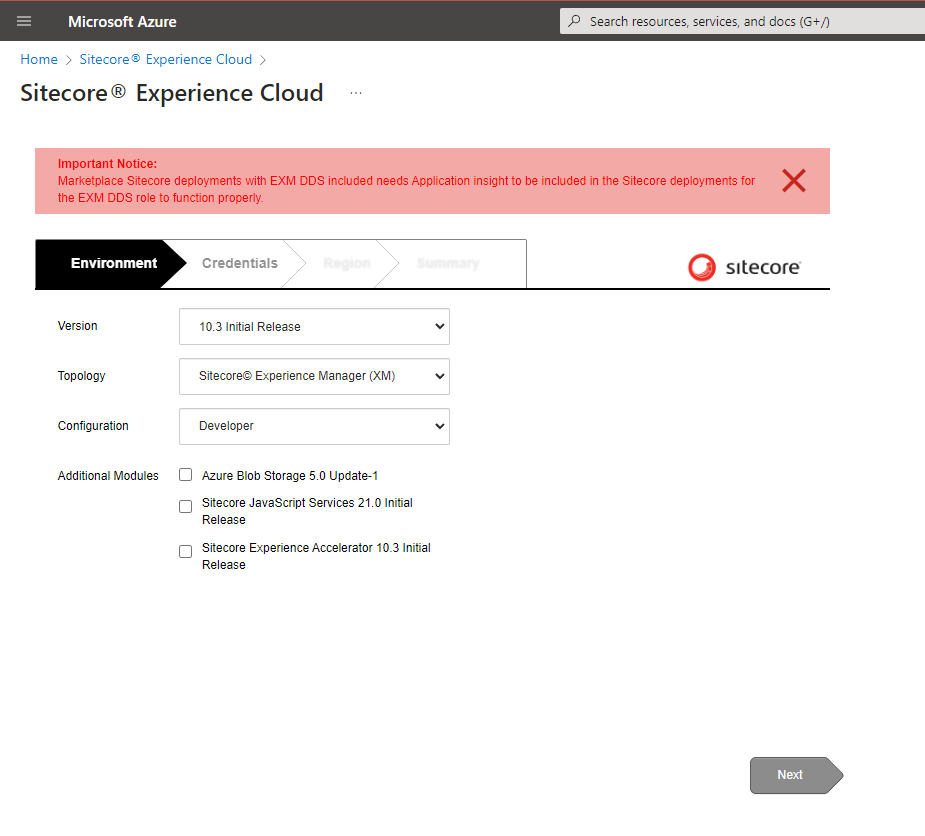Go to the Region step
Screen dimensions: 925x836
pyautogui.click(x=346, y=264)
